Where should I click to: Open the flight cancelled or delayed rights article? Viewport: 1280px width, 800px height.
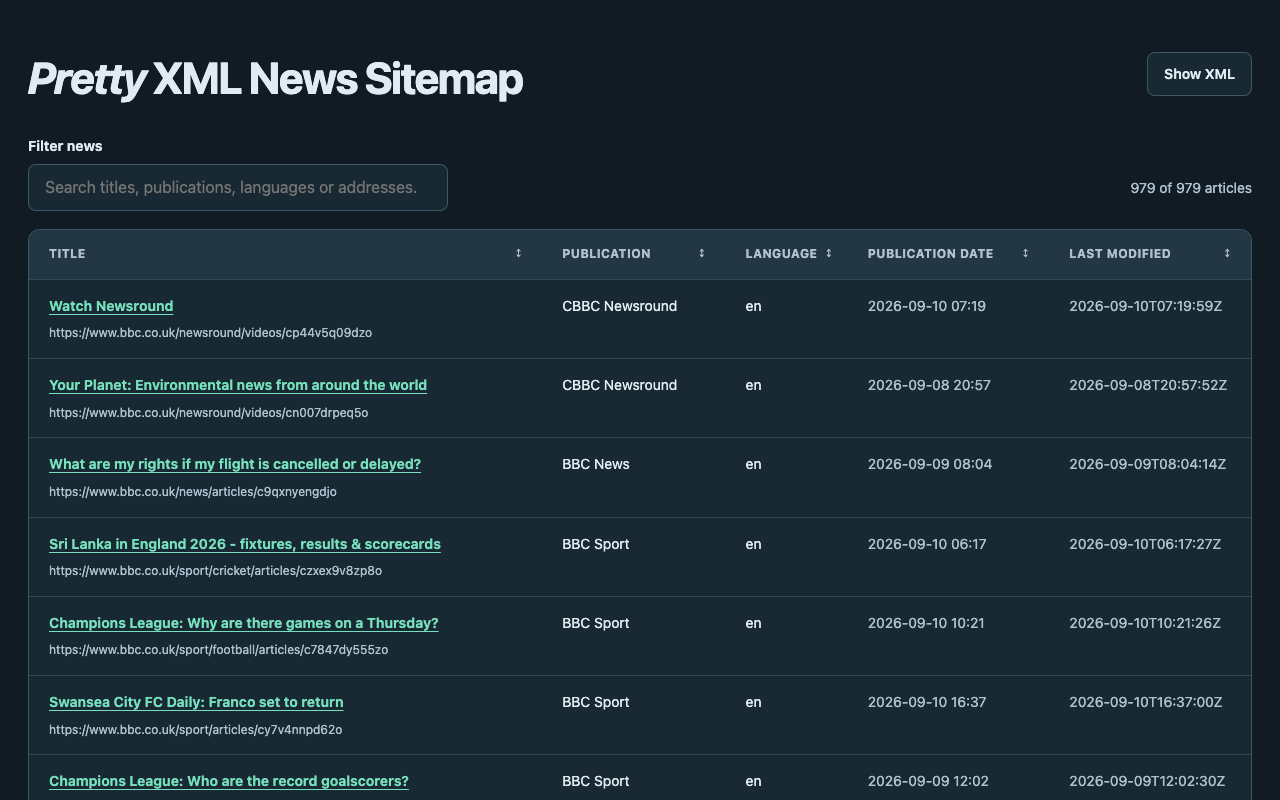pyautogui.click(x=235, y=464)
